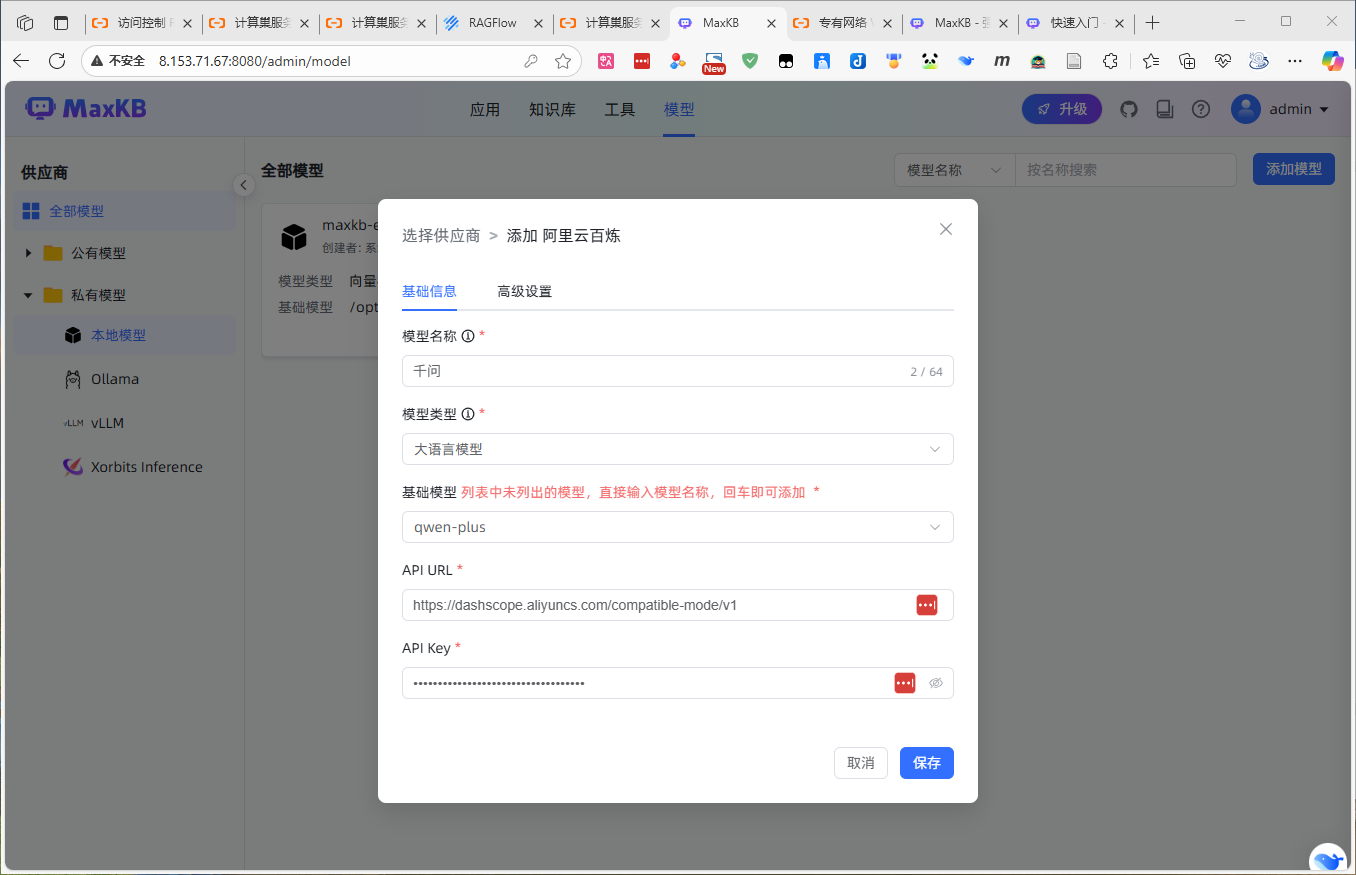Screen dimensions: 1356x875
Task: Open the documentation book icon
Action: 1164,109
